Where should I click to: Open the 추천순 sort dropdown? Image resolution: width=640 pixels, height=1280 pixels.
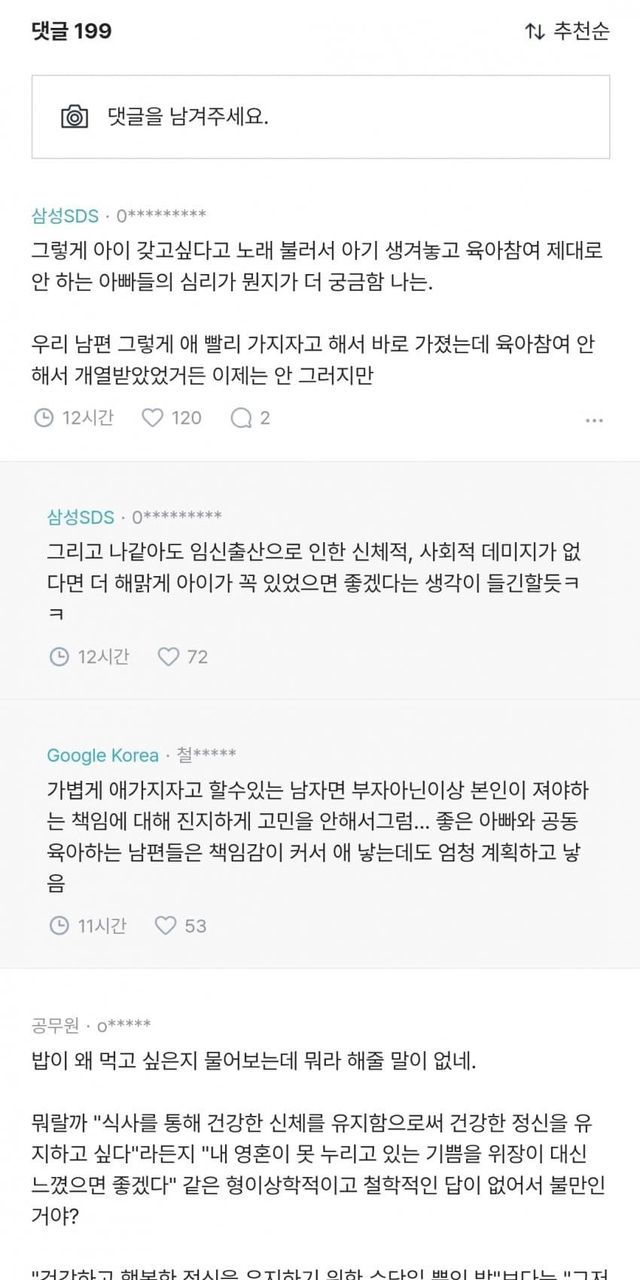(566, 31)
